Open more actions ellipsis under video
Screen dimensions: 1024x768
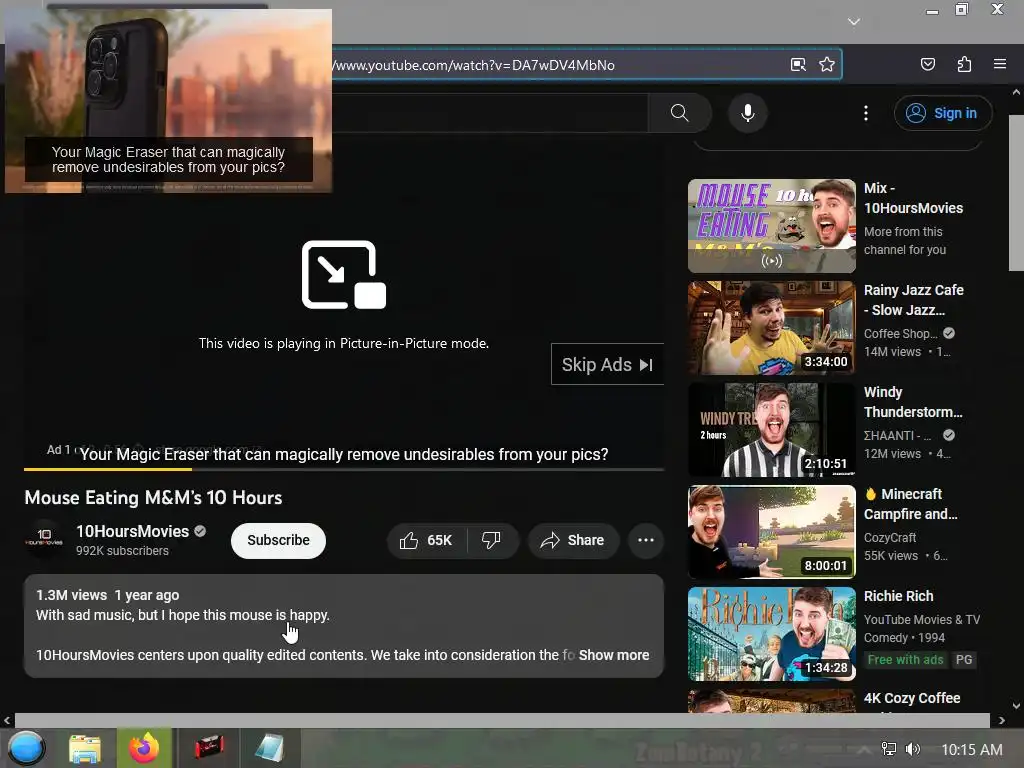click(646, 540)
